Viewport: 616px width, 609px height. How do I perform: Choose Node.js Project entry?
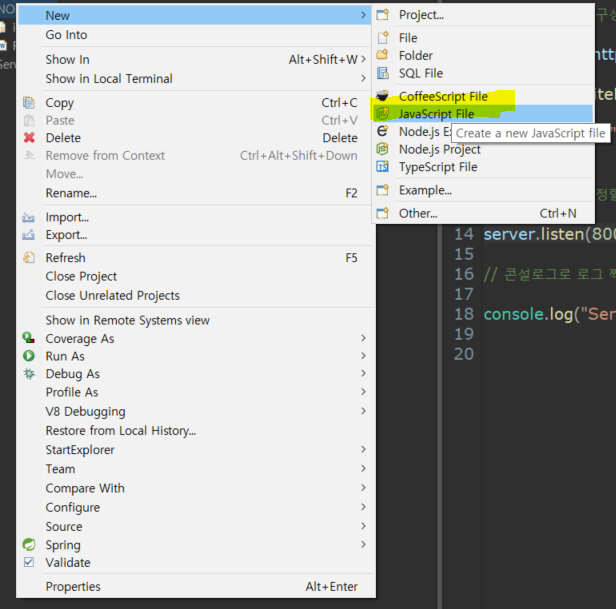pos(483,149)
